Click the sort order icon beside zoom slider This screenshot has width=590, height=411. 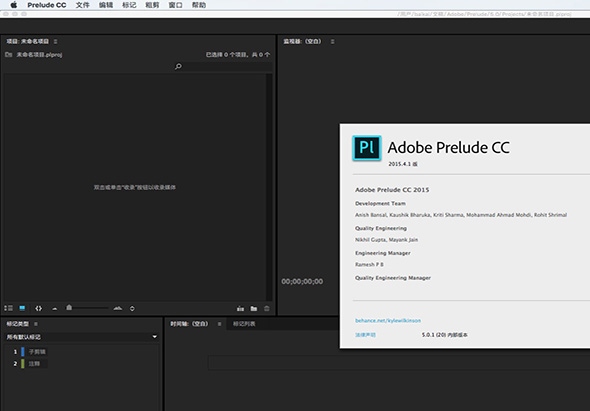point(132,308)
